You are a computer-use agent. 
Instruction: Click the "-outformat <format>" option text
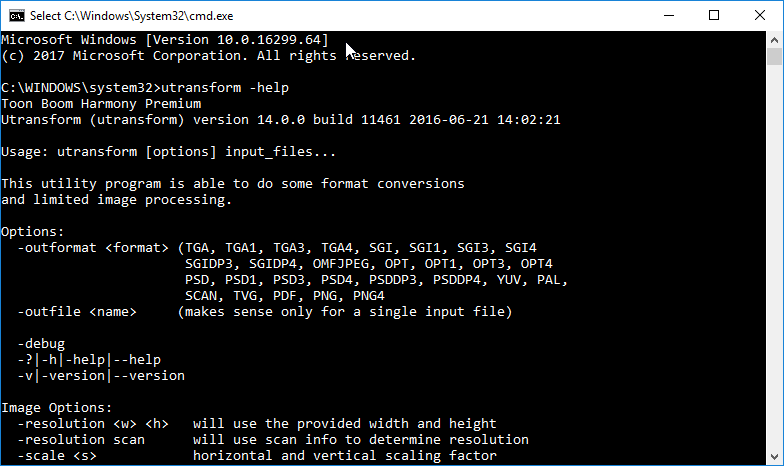coord(93,248)
